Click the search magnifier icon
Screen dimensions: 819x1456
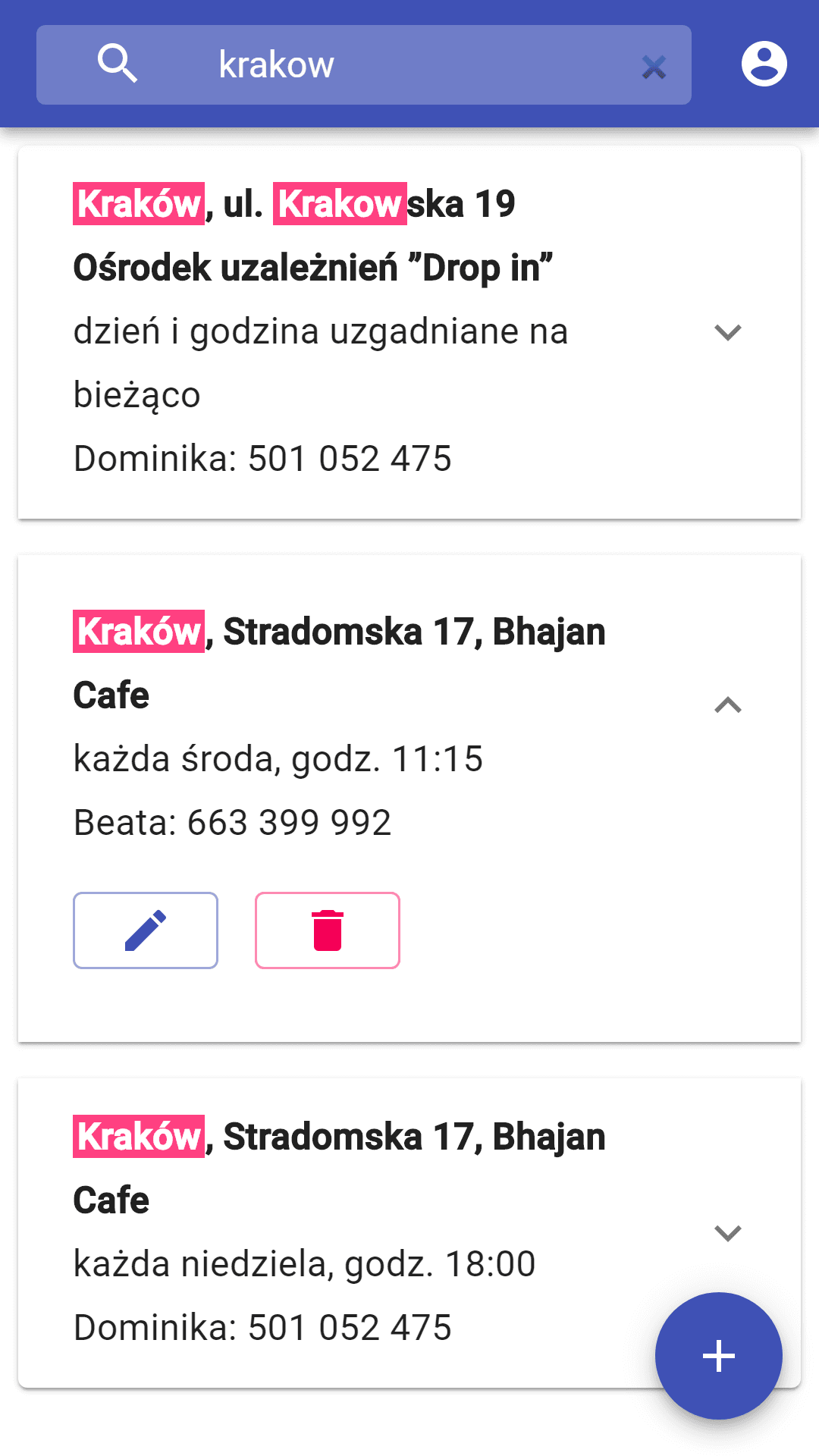tap(118, 64)
